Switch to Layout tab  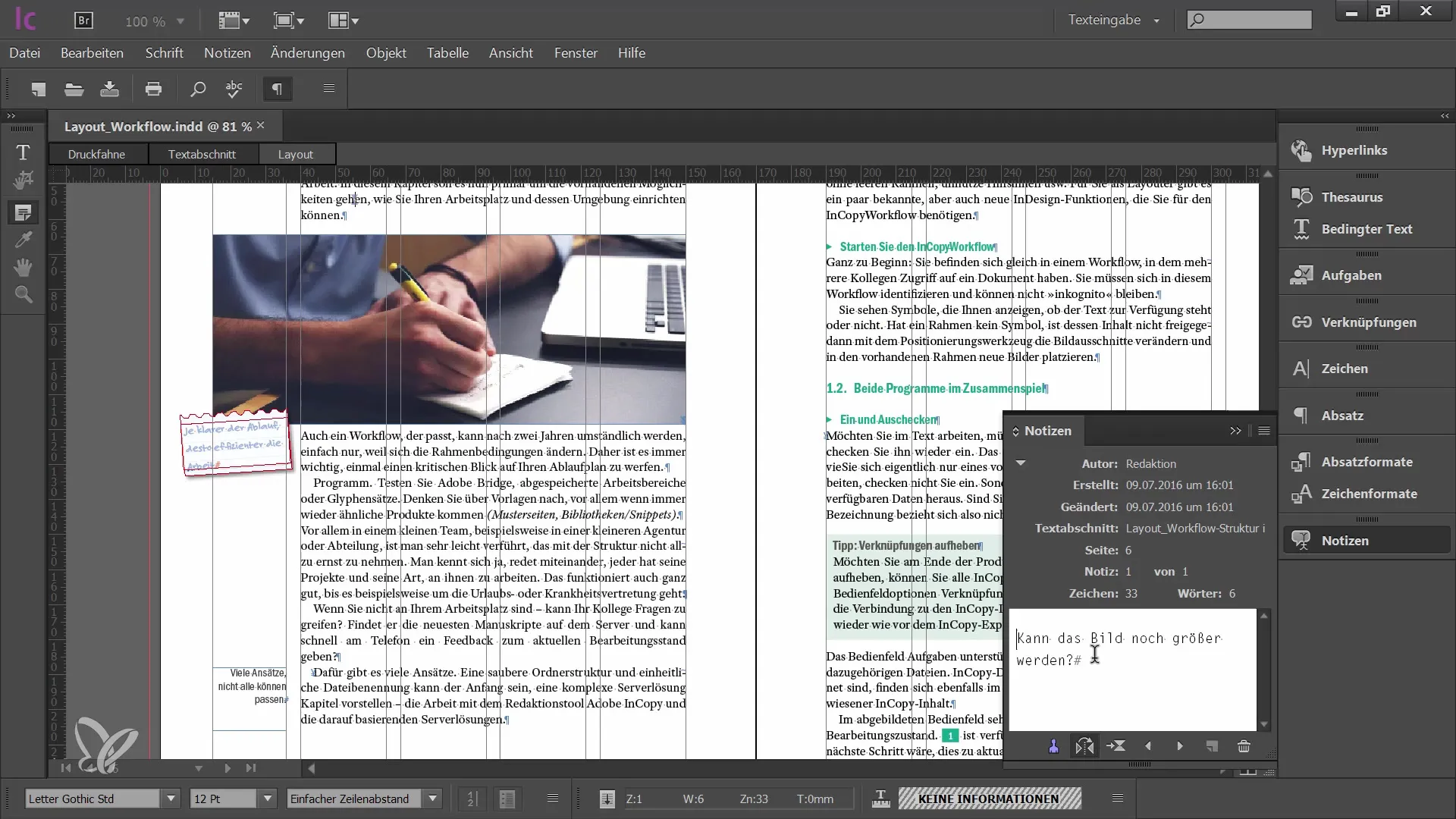point(294,154)
